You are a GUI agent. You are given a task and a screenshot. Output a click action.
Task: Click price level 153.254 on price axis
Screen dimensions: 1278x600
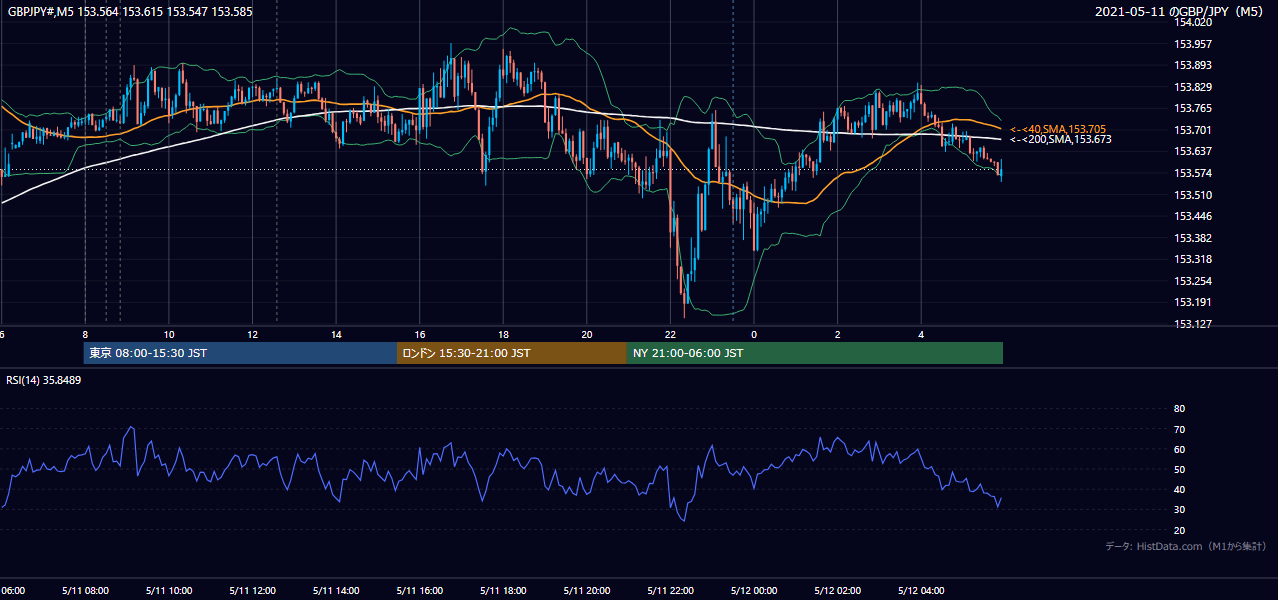point(1193,281)
